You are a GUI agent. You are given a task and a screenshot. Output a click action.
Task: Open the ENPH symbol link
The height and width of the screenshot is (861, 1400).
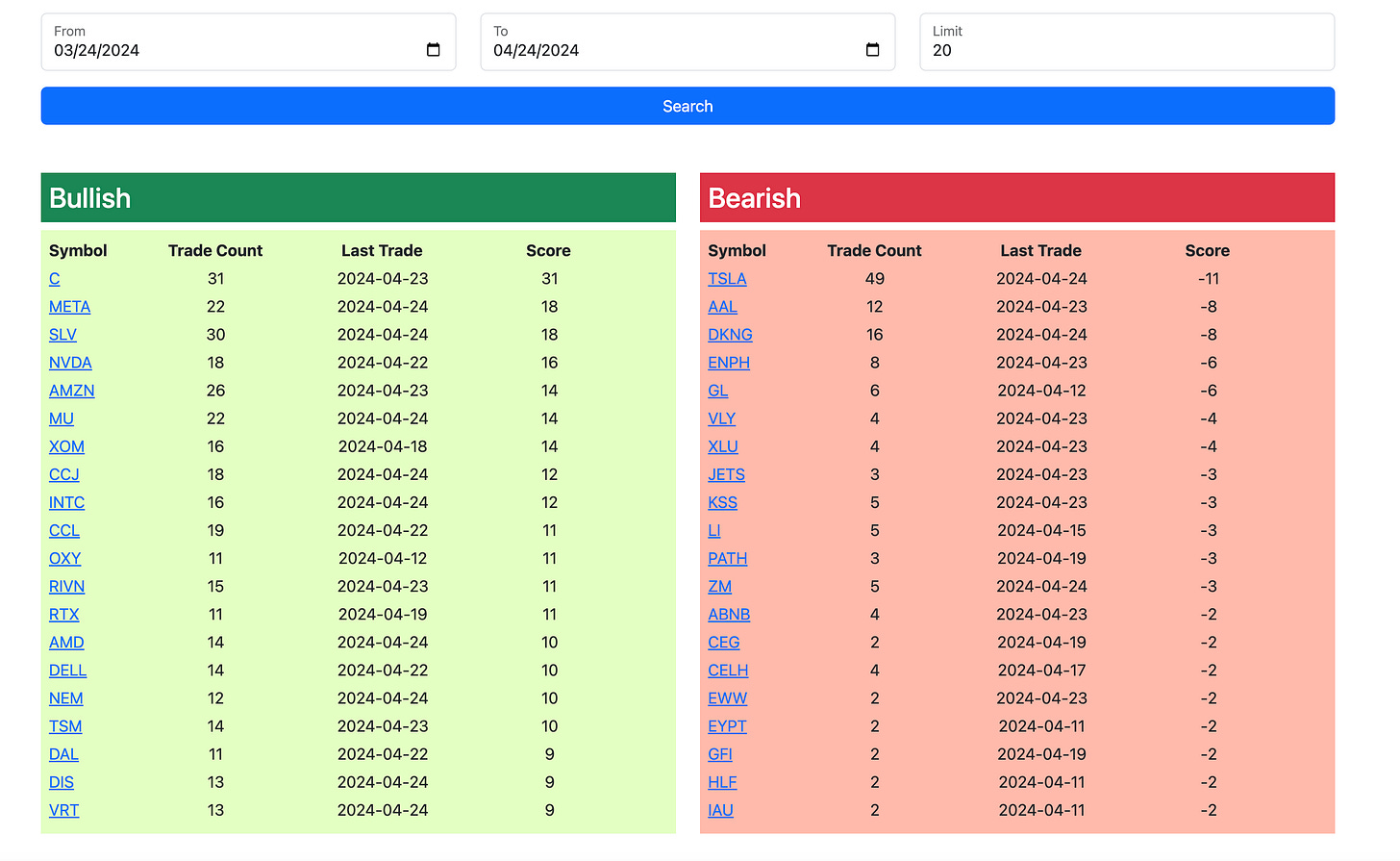point(729,363)
